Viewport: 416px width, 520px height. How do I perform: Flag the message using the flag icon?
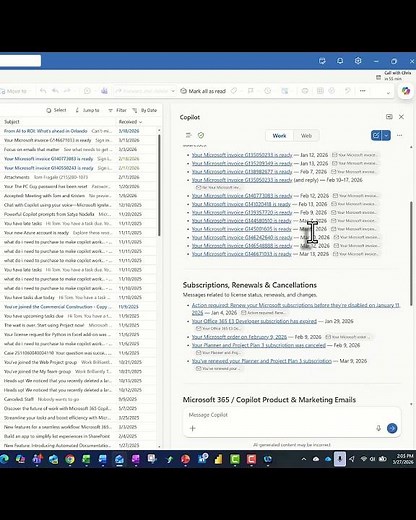(x=251, y=91)
